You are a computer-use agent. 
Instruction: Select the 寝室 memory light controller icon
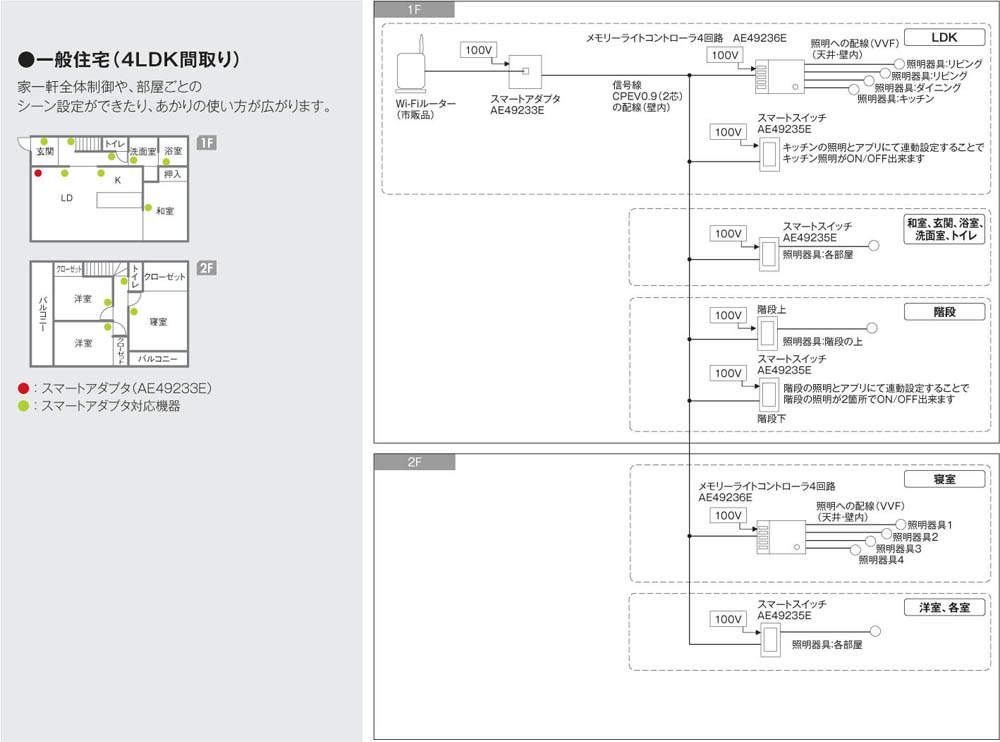(781, 536)
